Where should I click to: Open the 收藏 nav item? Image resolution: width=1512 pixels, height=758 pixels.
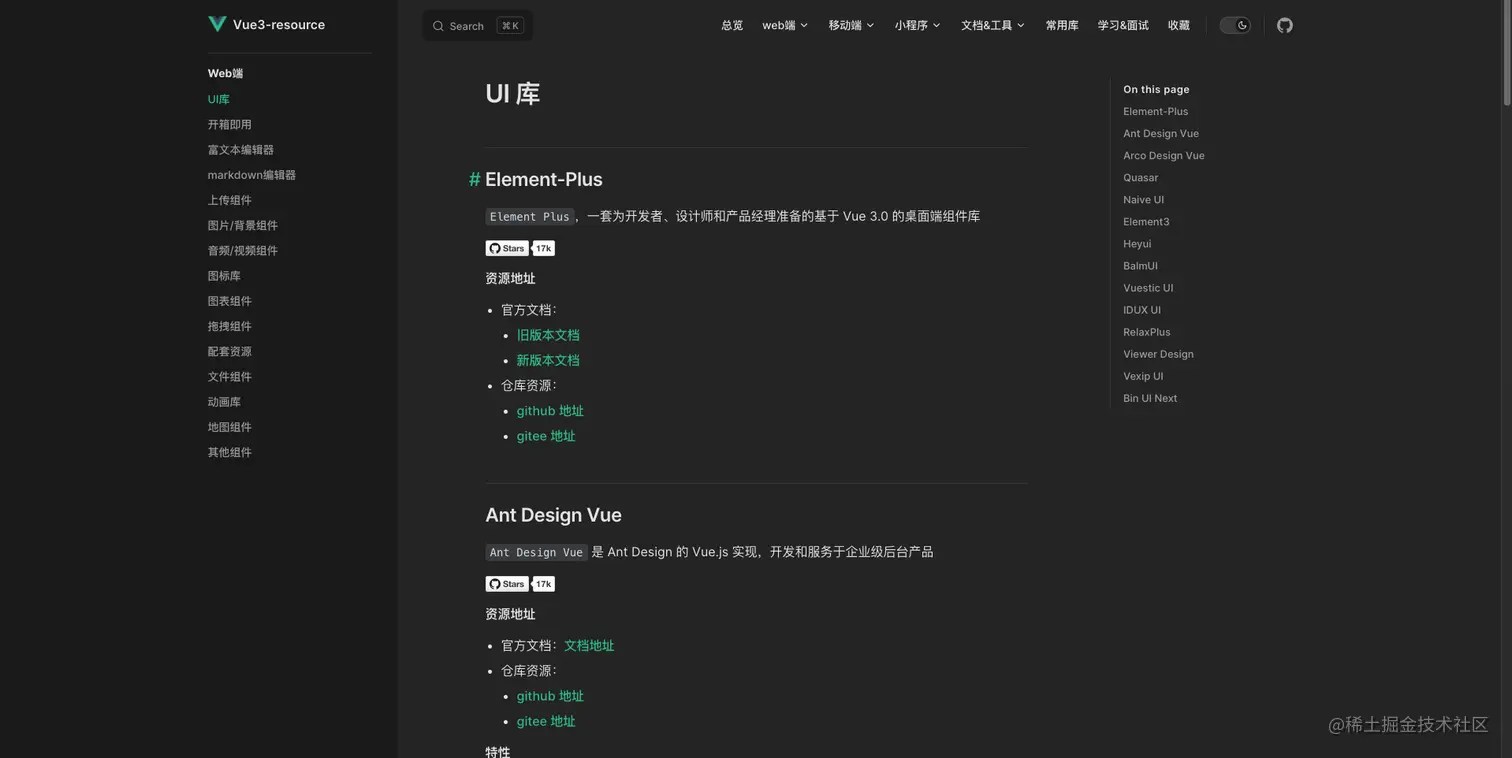click(x=1179, y=25)
